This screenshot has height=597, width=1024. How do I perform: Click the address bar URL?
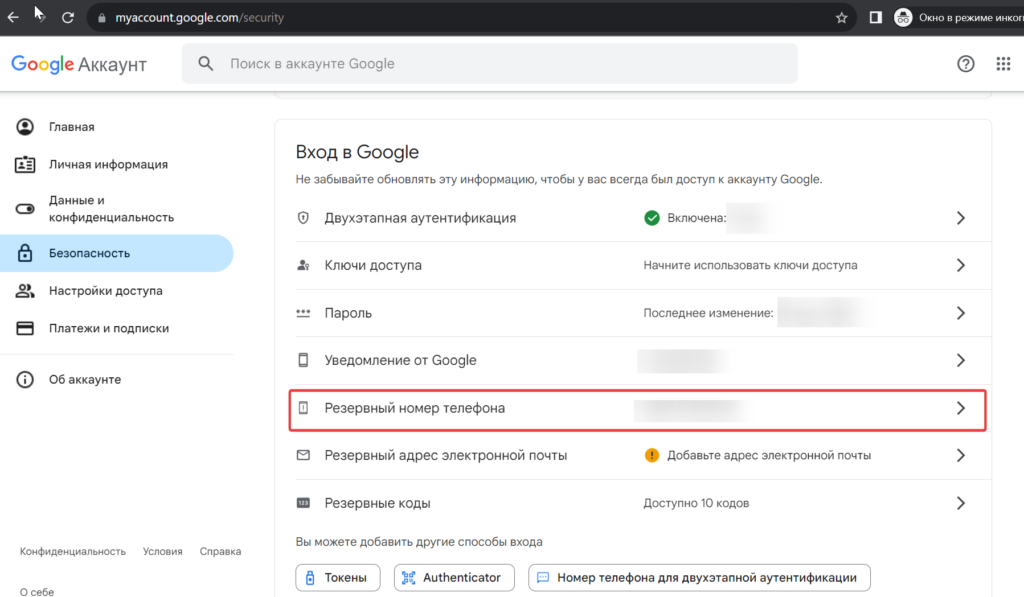200,18
